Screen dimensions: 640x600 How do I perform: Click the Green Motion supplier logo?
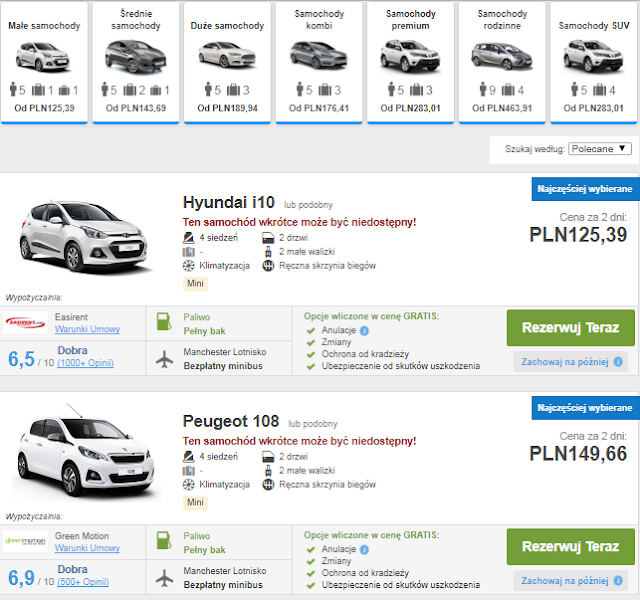click(26, 541)
